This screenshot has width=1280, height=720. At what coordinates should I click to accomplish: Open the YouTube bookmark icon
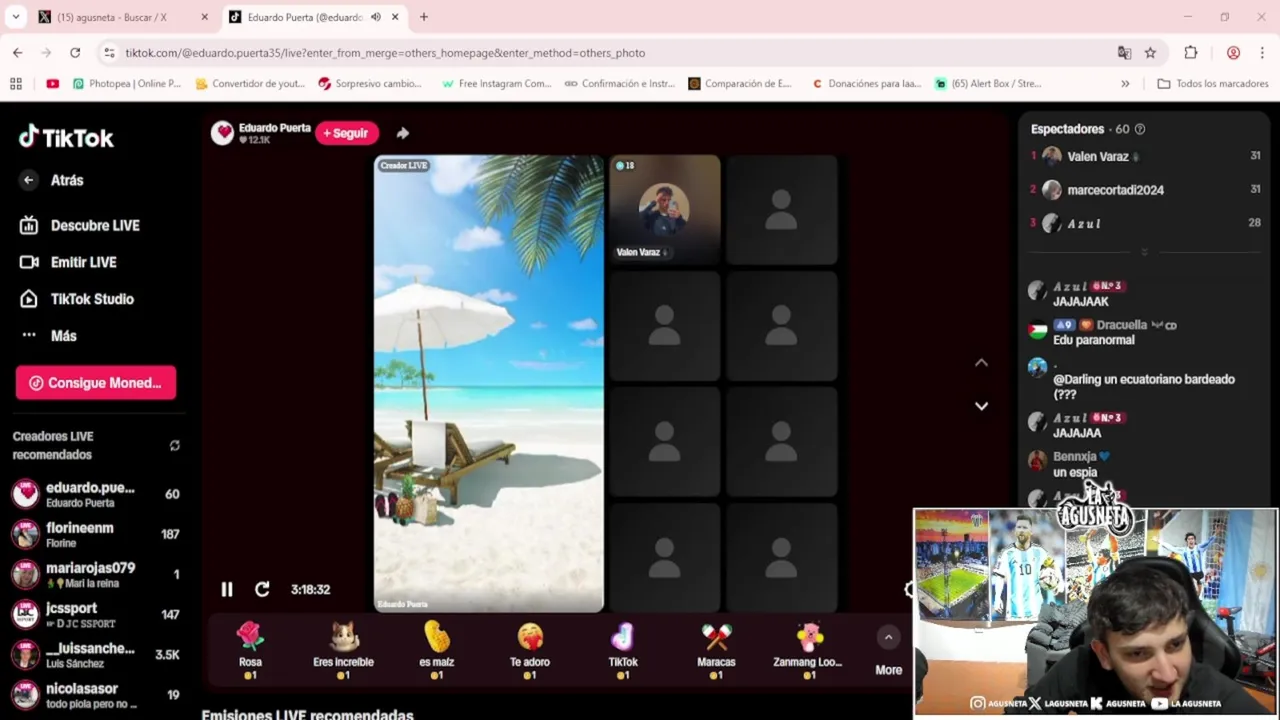(52, 84)
